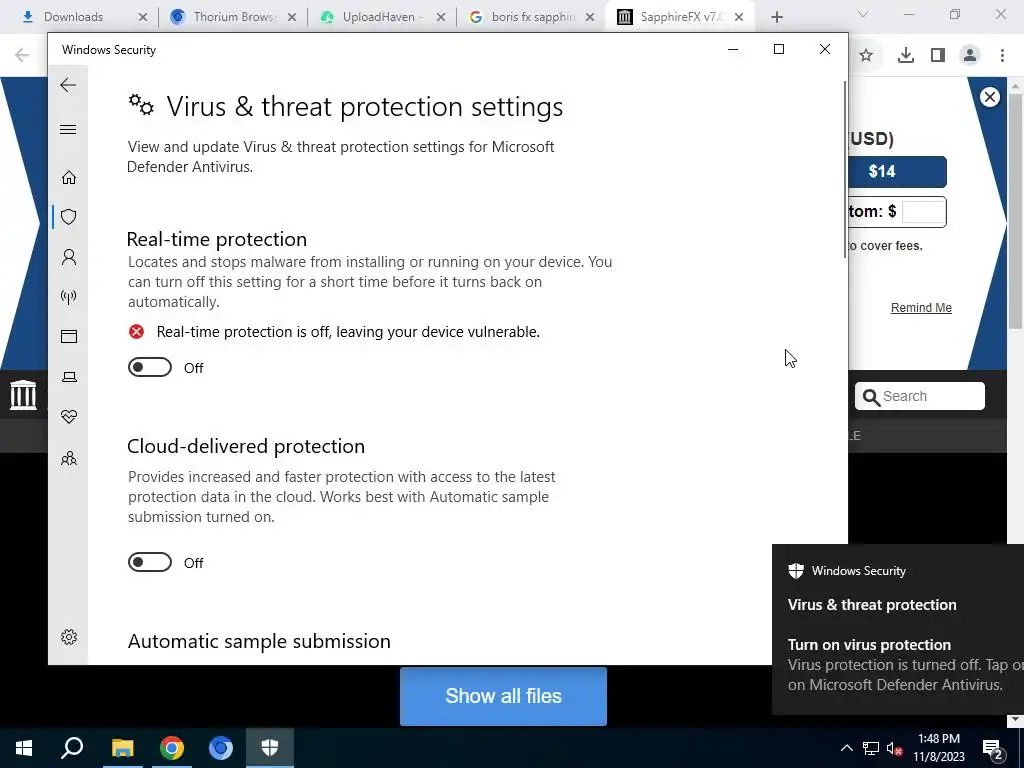
Task: Open browser profile avatar
Action: (970, 56)
